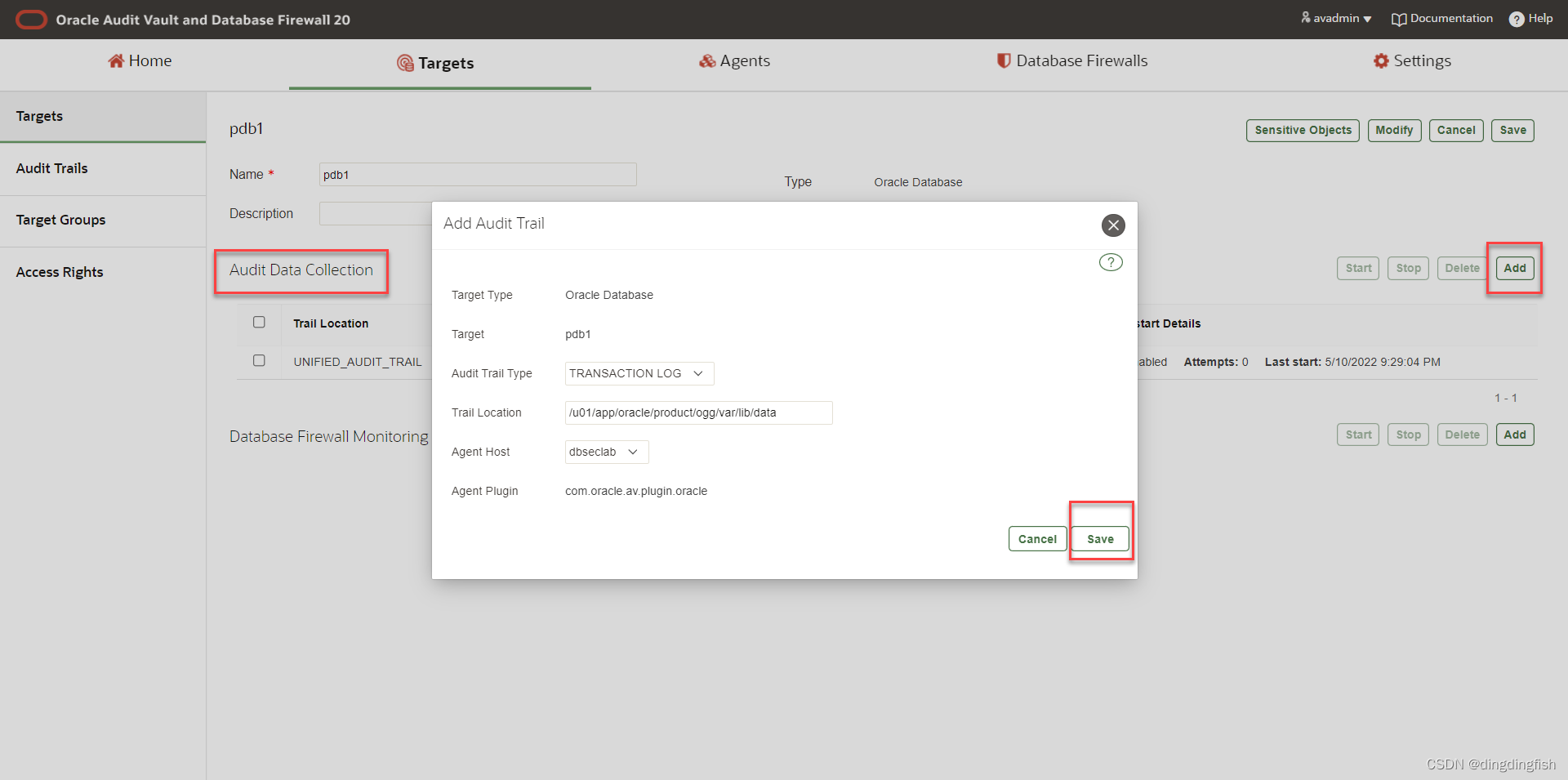
Task: Click the Help question mark icon
Action: click(1517, 19)
